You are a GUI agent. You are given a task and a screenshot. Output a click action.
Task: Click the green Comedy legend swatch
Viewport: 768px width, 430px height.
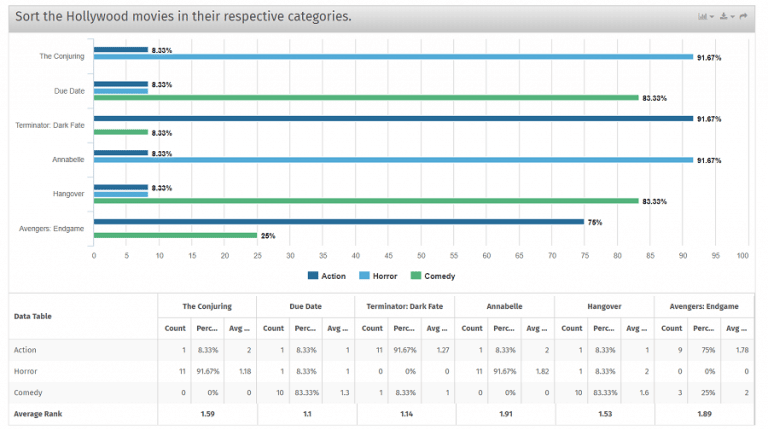415,276
